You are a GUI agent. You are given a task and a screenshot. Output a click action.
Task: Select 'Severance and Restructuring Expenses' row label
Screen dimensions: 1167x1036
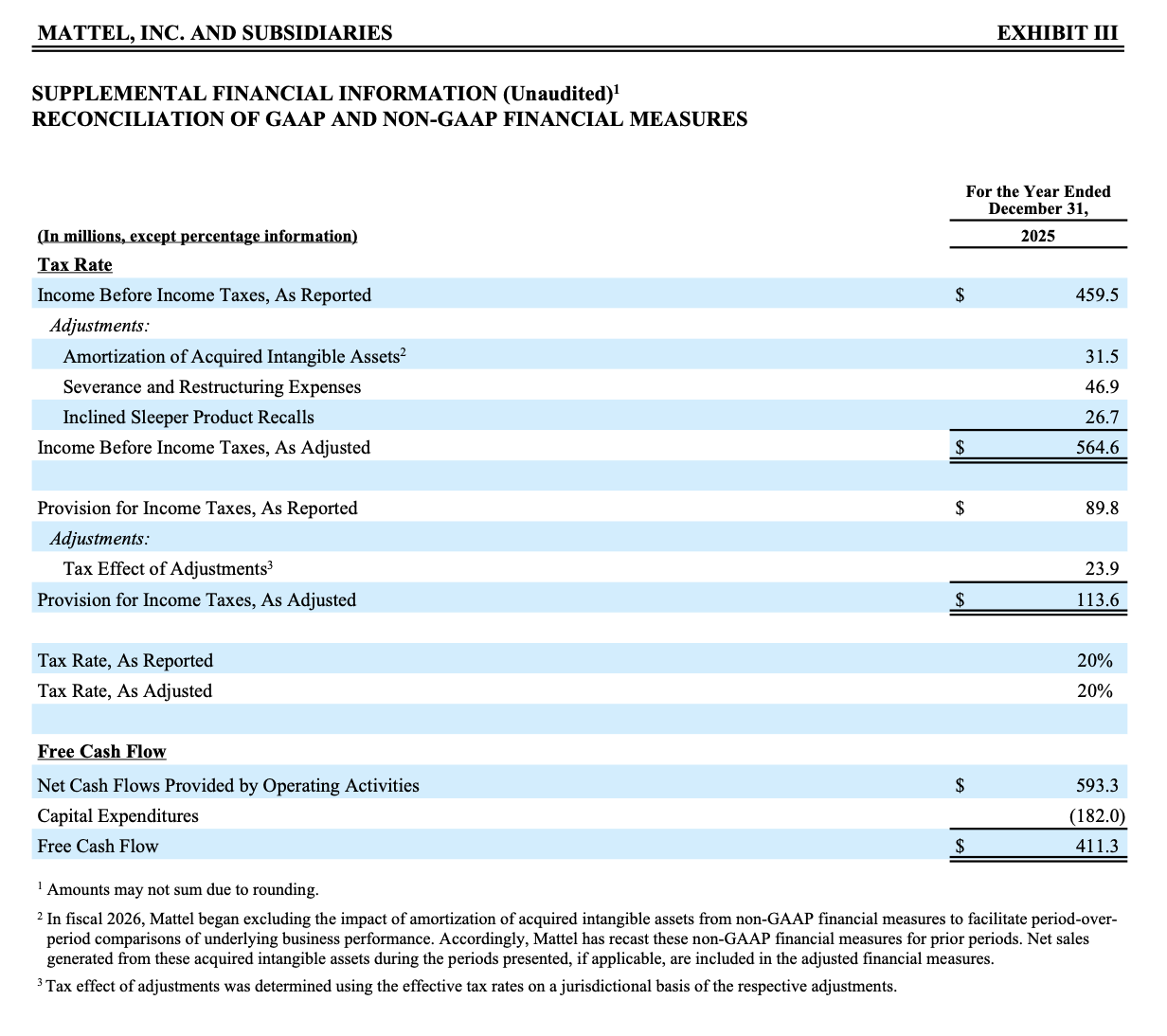pos(212,387)
